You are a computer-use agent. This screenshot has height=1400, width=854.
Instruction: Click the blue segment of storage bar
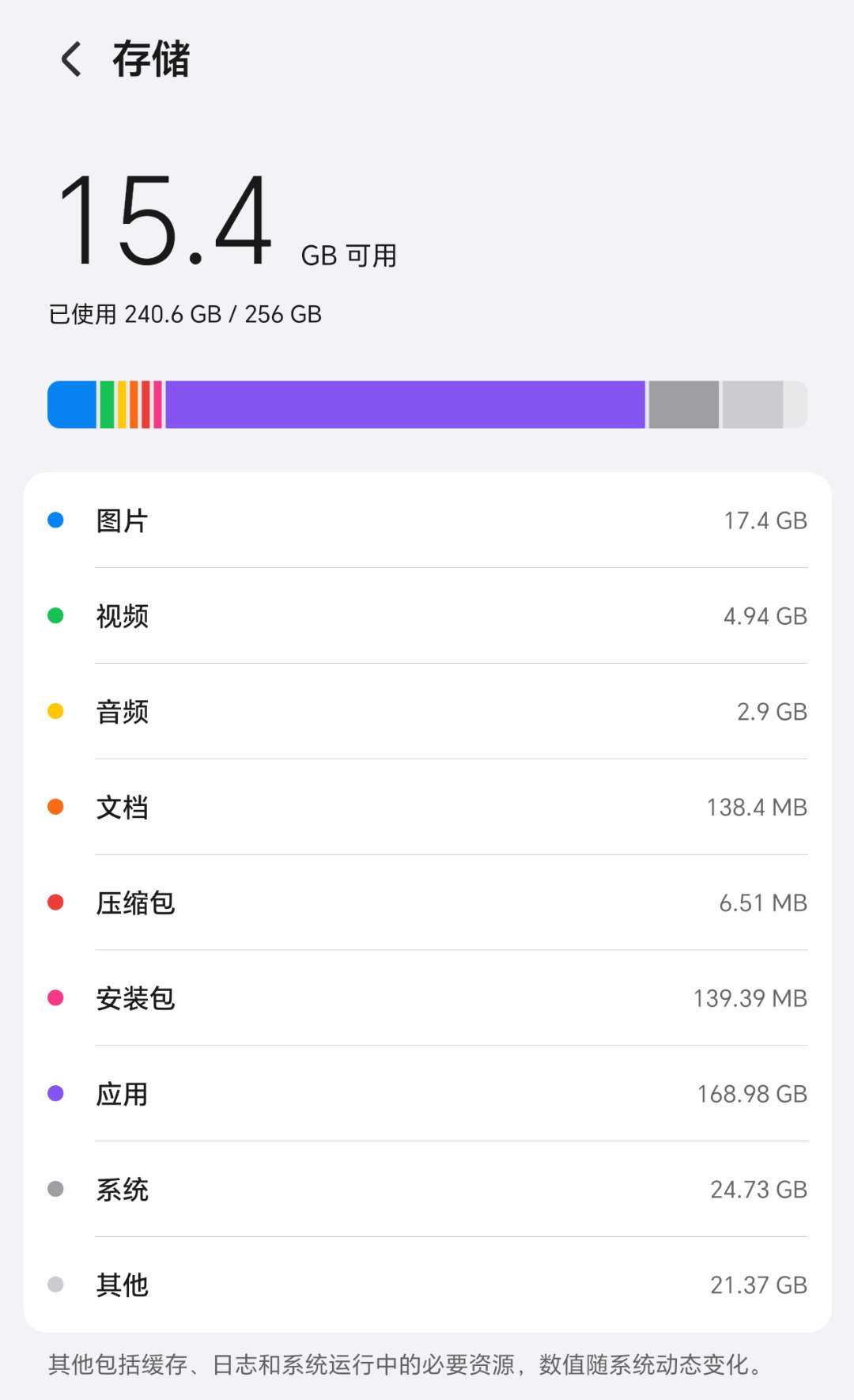point(72,405)
